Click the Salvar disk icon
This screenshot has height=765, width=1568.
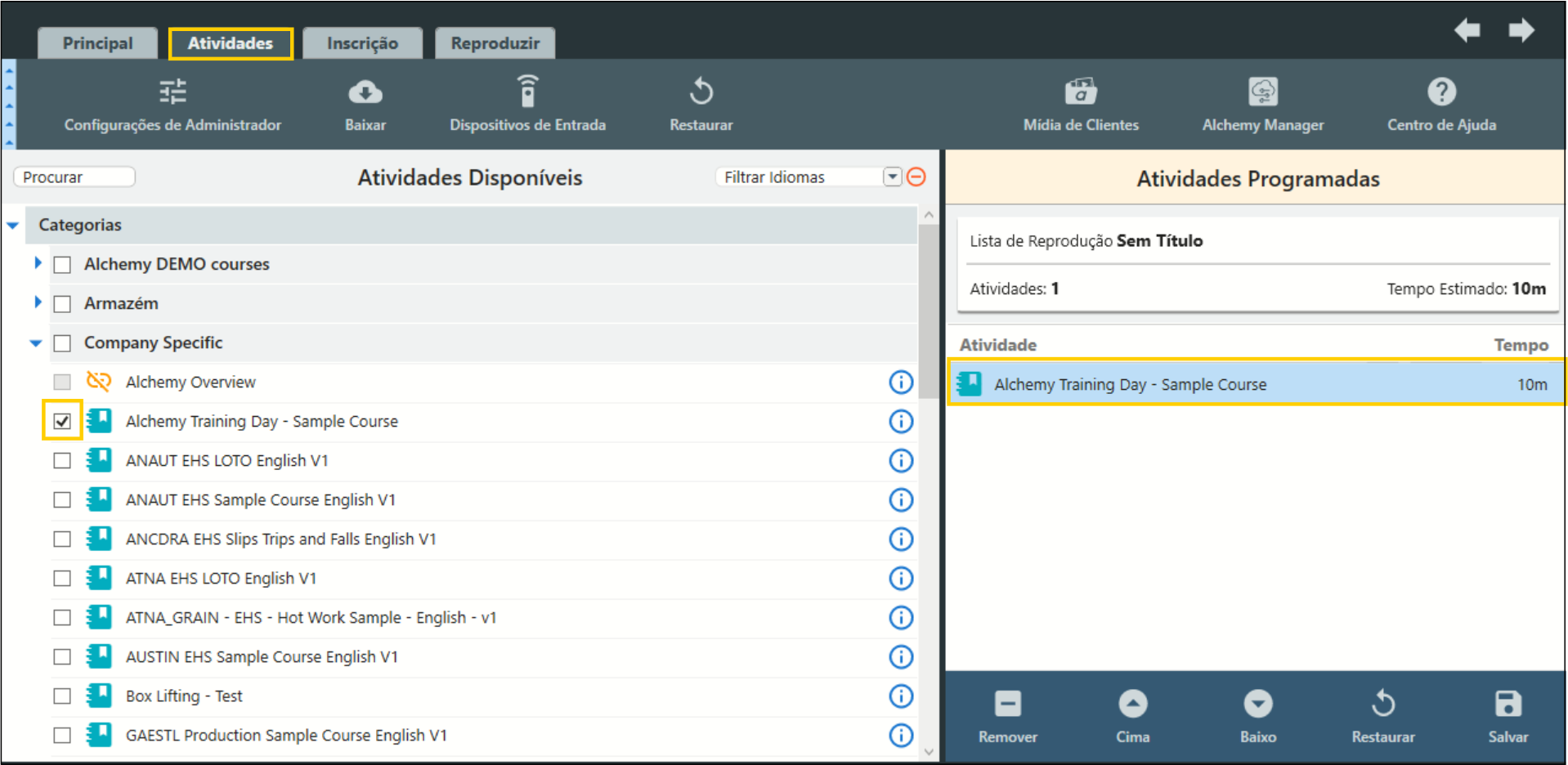click(x=1507, y=705)
